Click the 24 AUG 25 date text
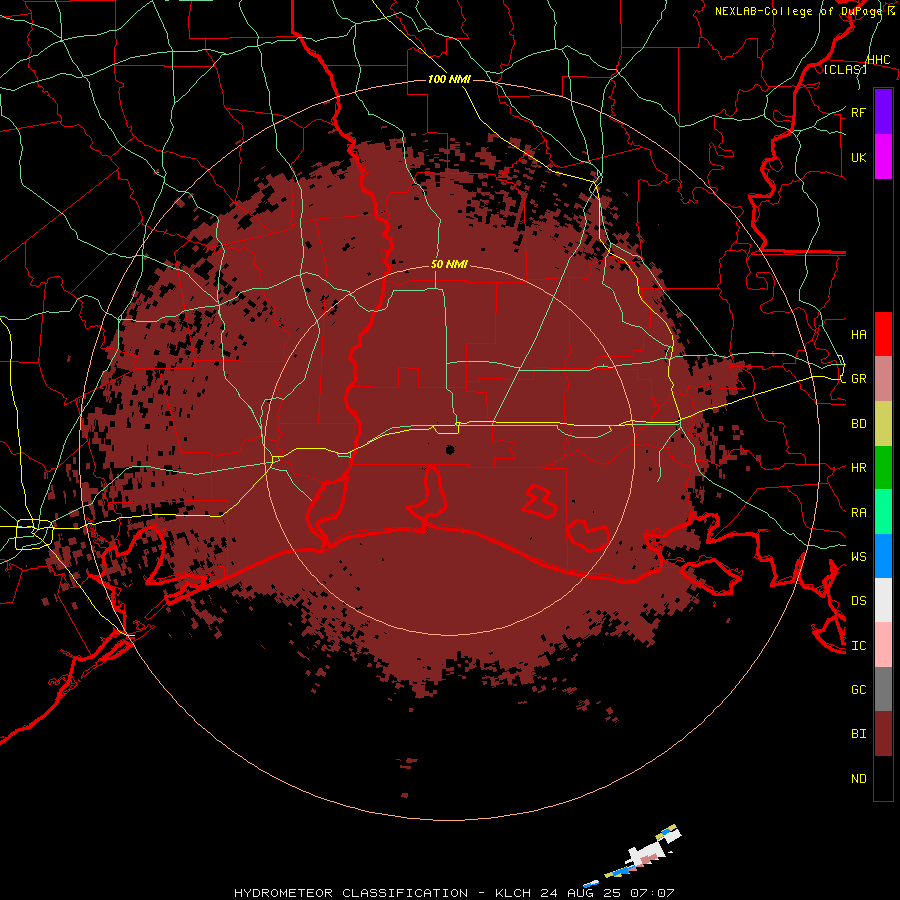Image resolution: width=900 pixels, height=900 pixels. 580,893
